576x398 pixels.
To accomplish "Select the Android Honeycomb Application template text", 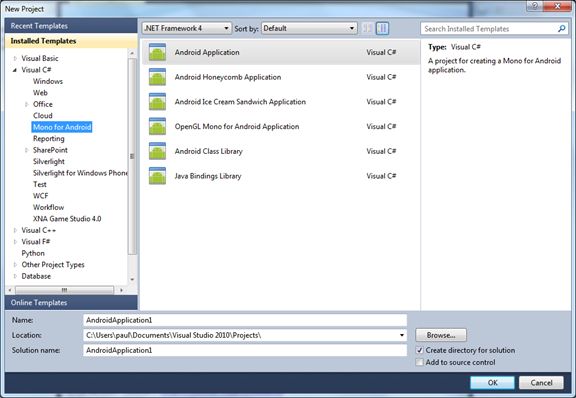I will coord(228,77).
